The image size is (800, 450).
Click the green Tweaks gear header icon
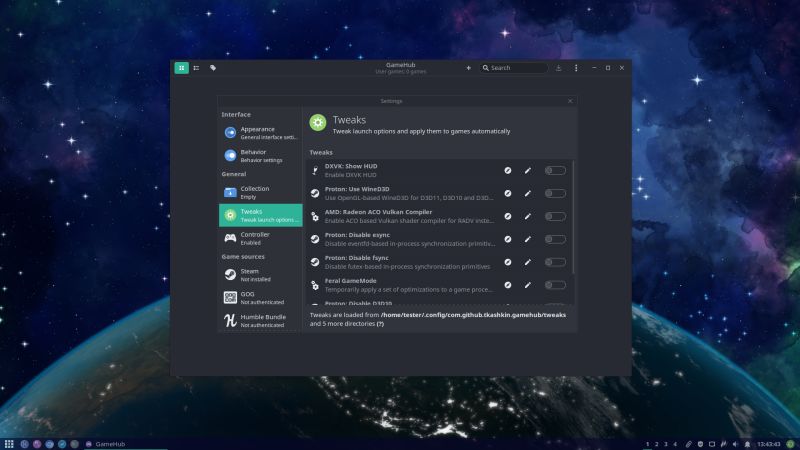[x=318, y=122]
